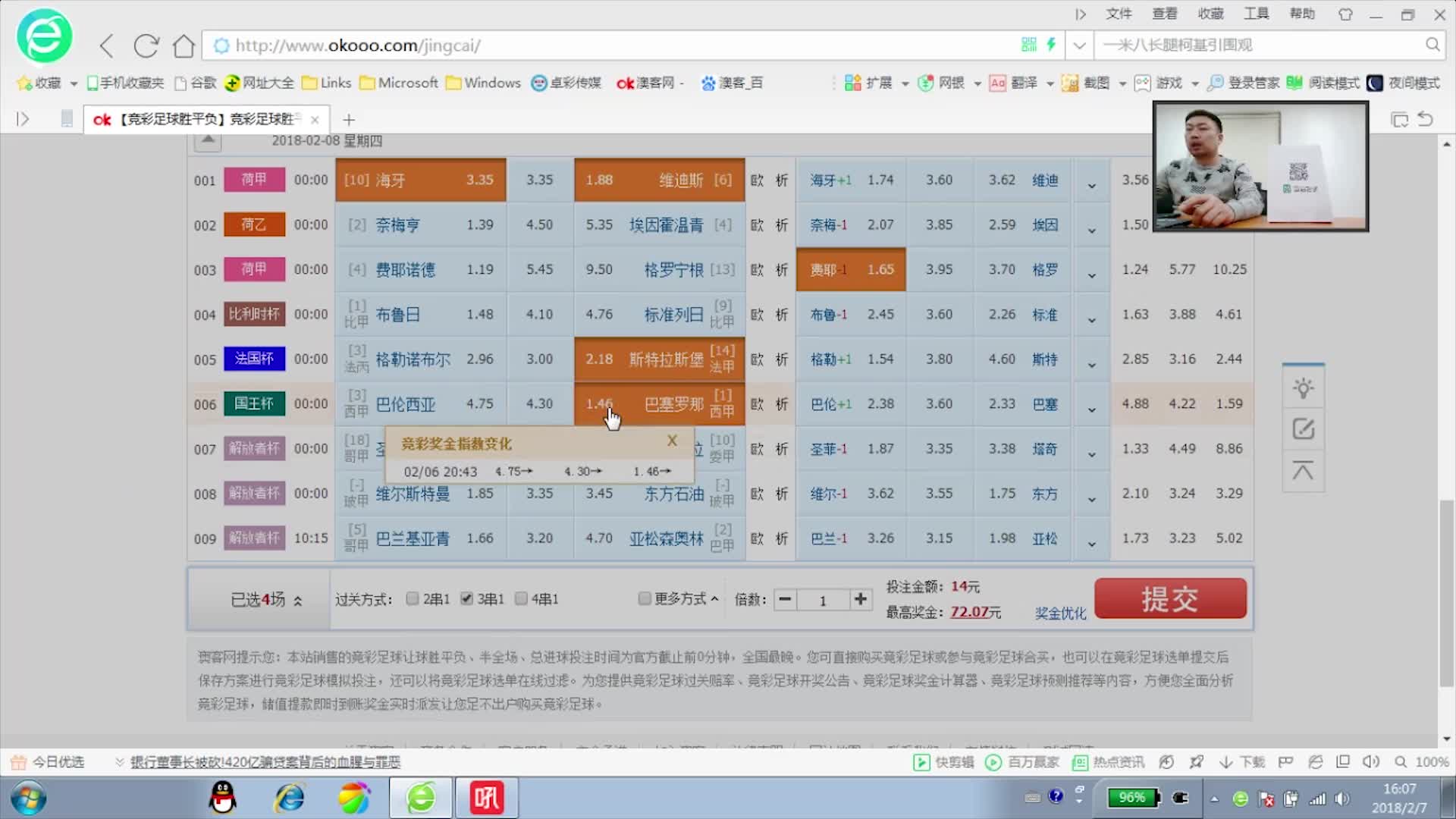Open the 72.07元 maximum prize link
This screenshot has width=1456, height=819.
tap(975, 612)
